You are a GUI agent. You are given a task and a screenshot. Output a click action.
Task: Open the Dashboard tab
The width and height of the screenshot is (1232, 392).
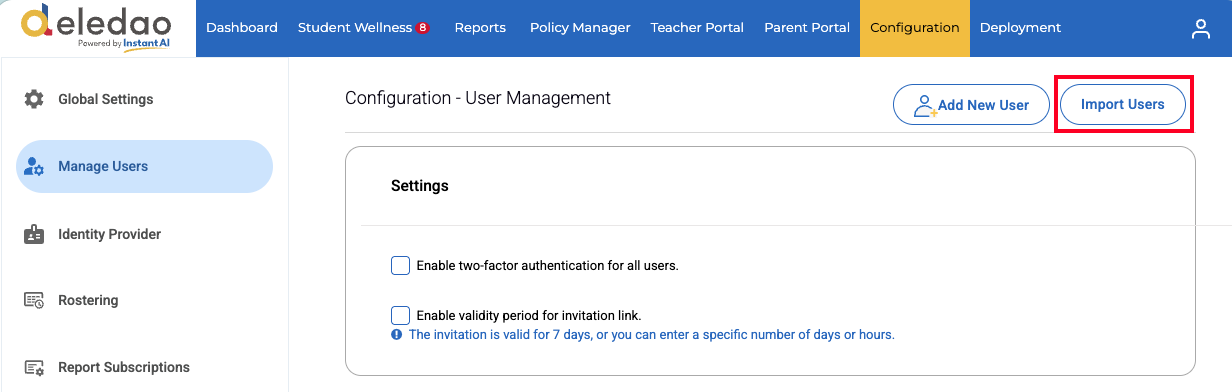pyautogui.click(x=242, y=28)
